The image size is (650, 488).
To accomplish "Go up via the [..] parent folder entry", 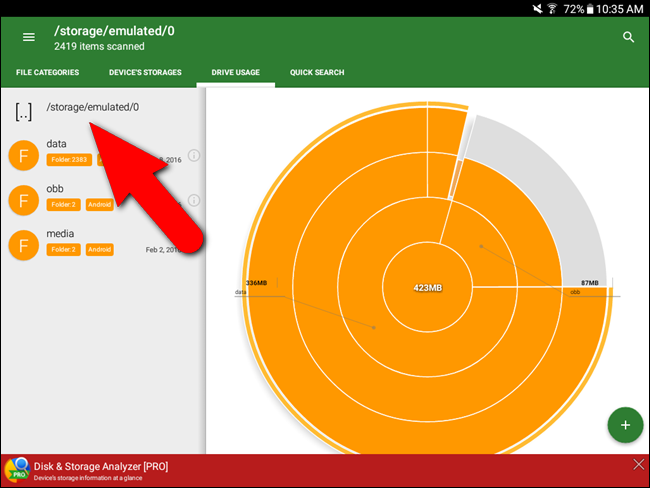I will click(x=24, y=109).
